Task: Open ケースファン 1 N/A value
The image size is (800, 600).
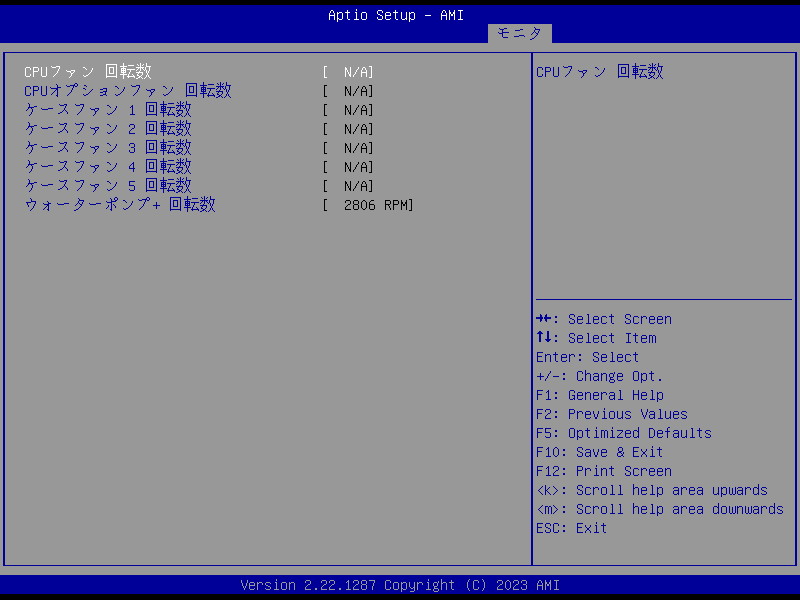Action: pyautogui.click(x=348, y=110)
